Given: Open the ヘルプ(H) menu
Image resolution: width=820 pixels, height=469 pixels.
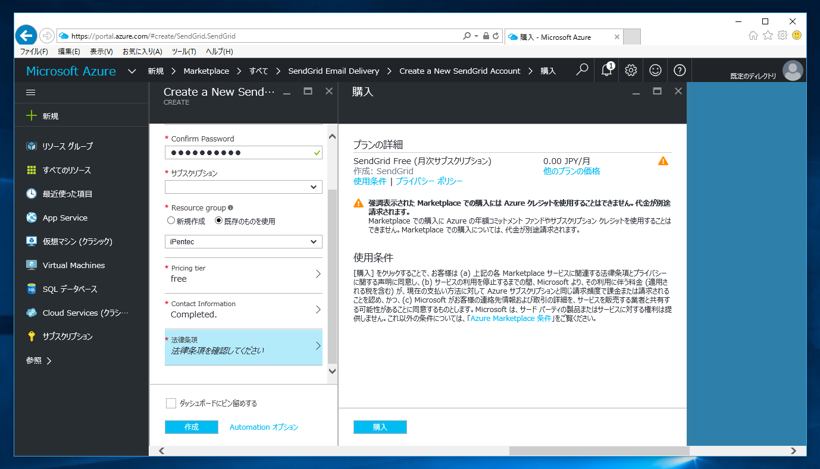Looking at the screenshot, I should pyautogui.click(x=219, y=51).
